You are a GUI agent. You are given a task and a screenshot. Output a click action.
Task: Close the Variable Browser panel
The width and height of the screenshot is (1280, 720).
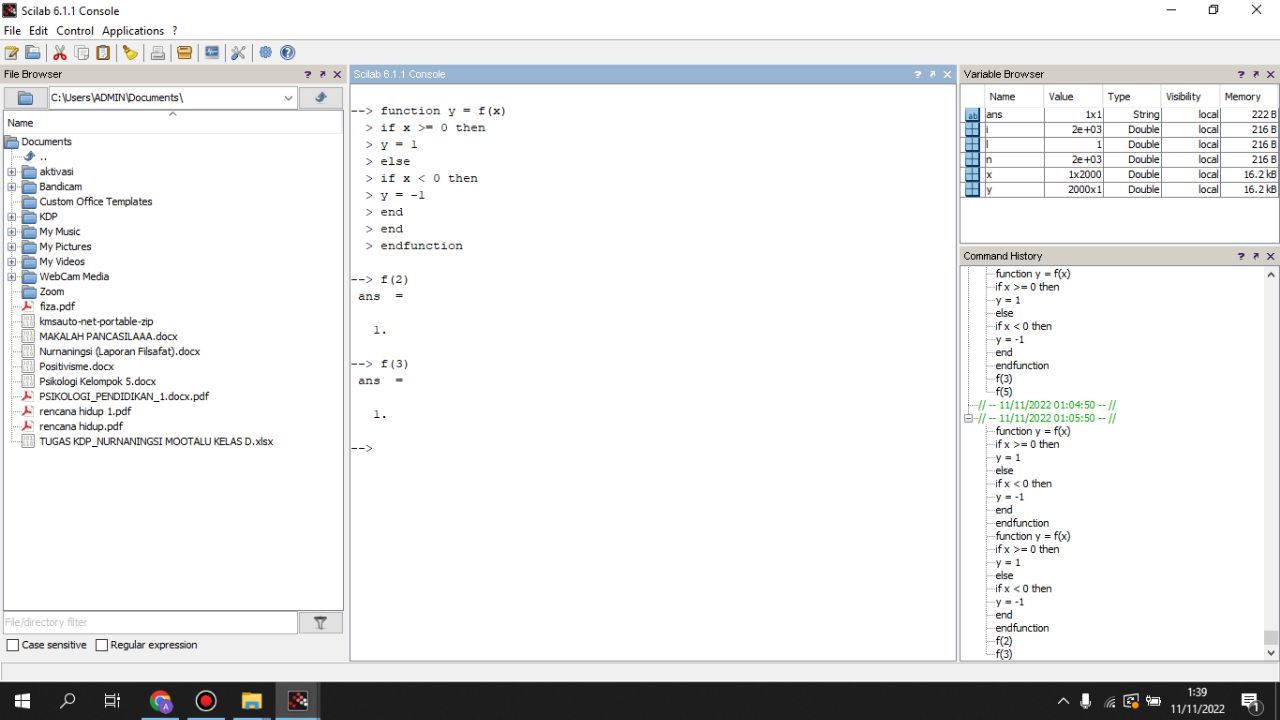1271,74
